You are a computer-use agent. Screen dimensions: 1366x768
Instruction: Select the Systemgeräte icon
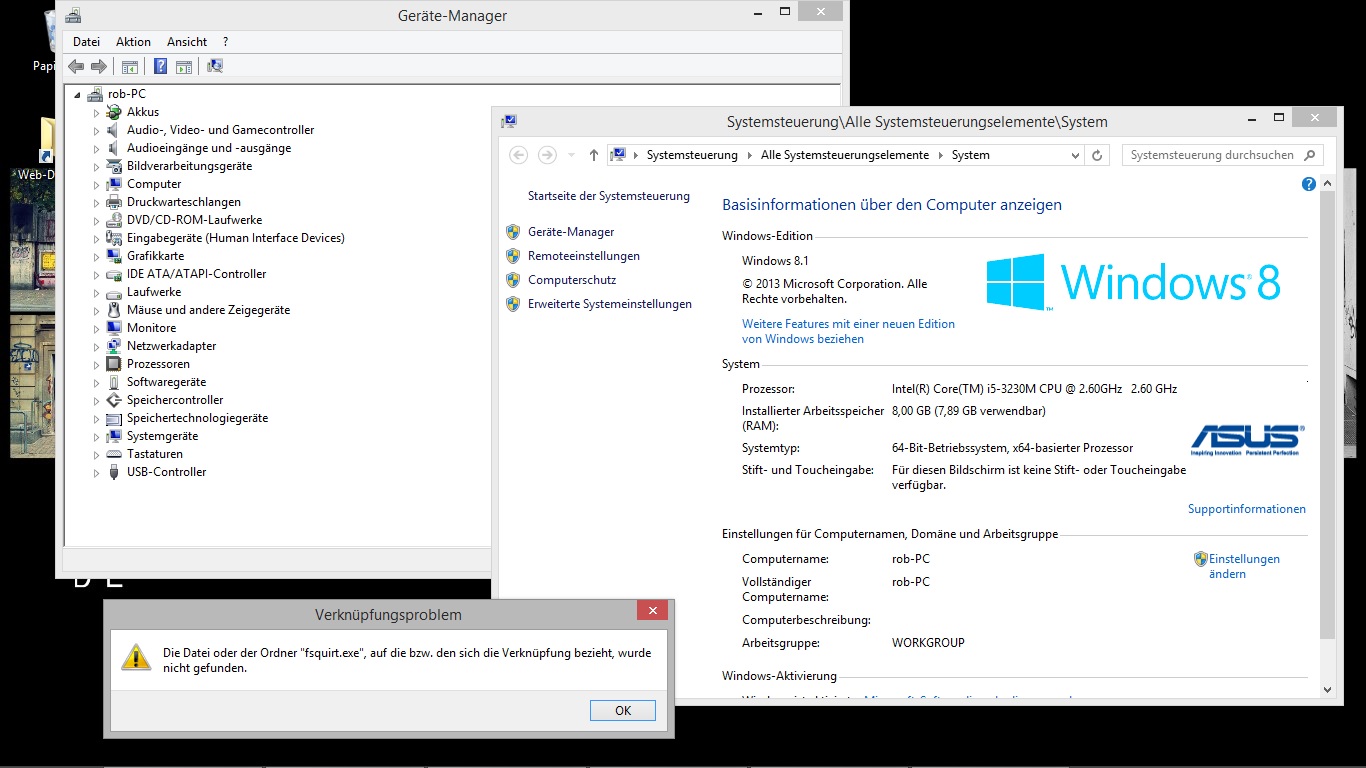point(114,436)
